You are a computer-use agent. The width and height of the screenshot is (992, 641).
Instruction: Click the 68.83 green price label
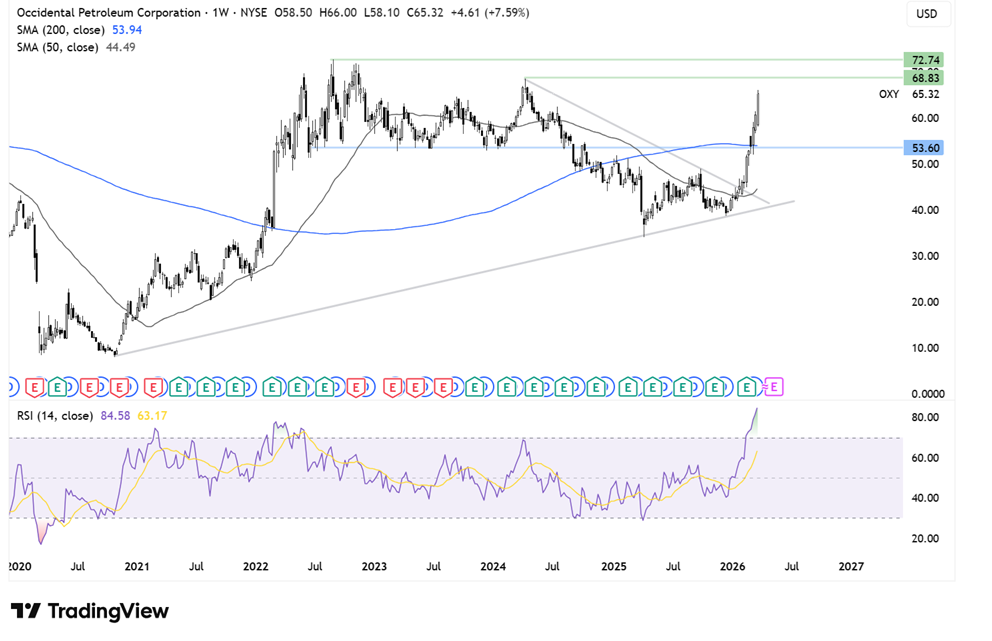924,78
